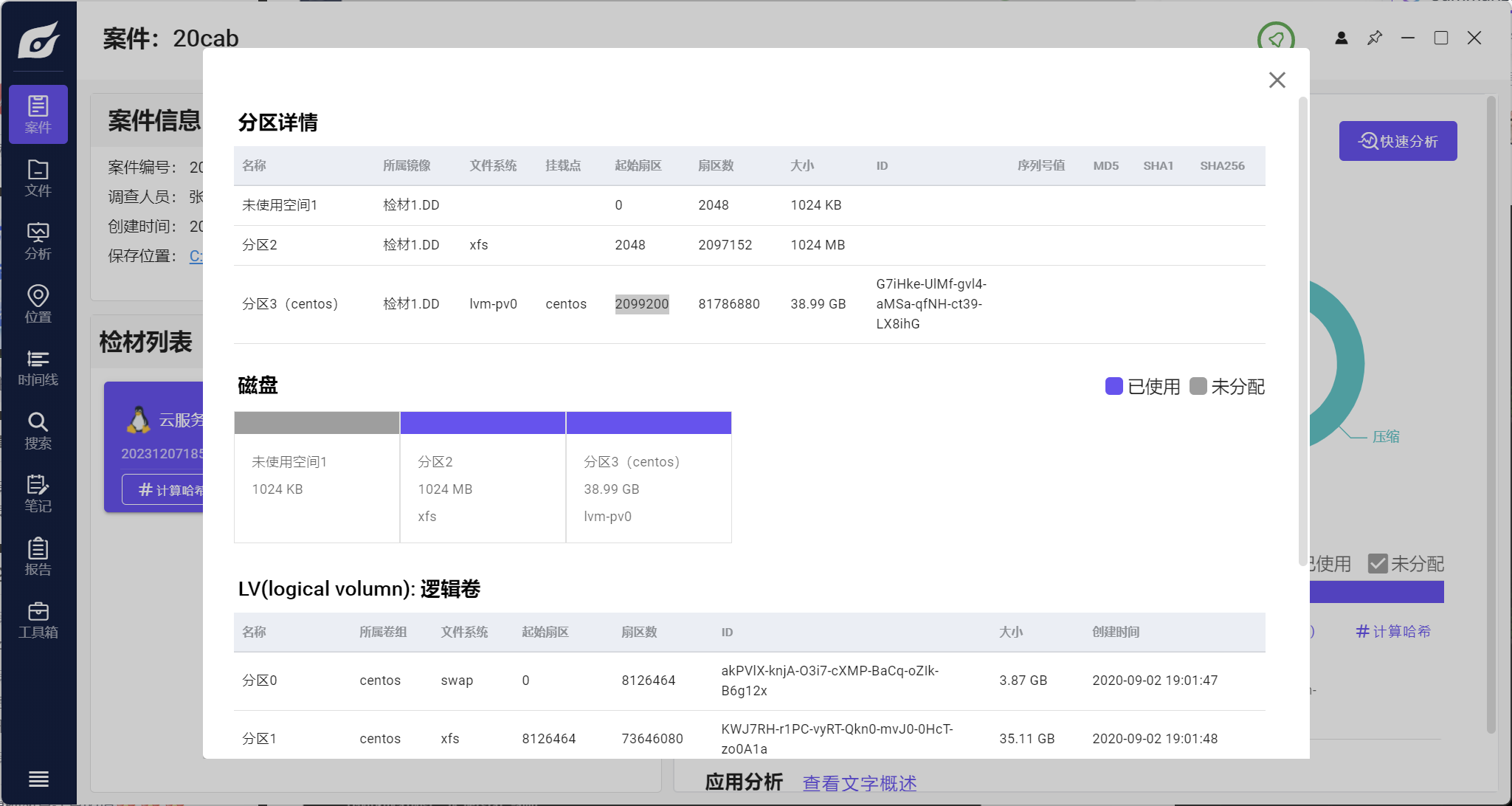Select the 未使用空间1 disk block
Image resolution: width=1512 pixels, height=806 pixels.
317,477
